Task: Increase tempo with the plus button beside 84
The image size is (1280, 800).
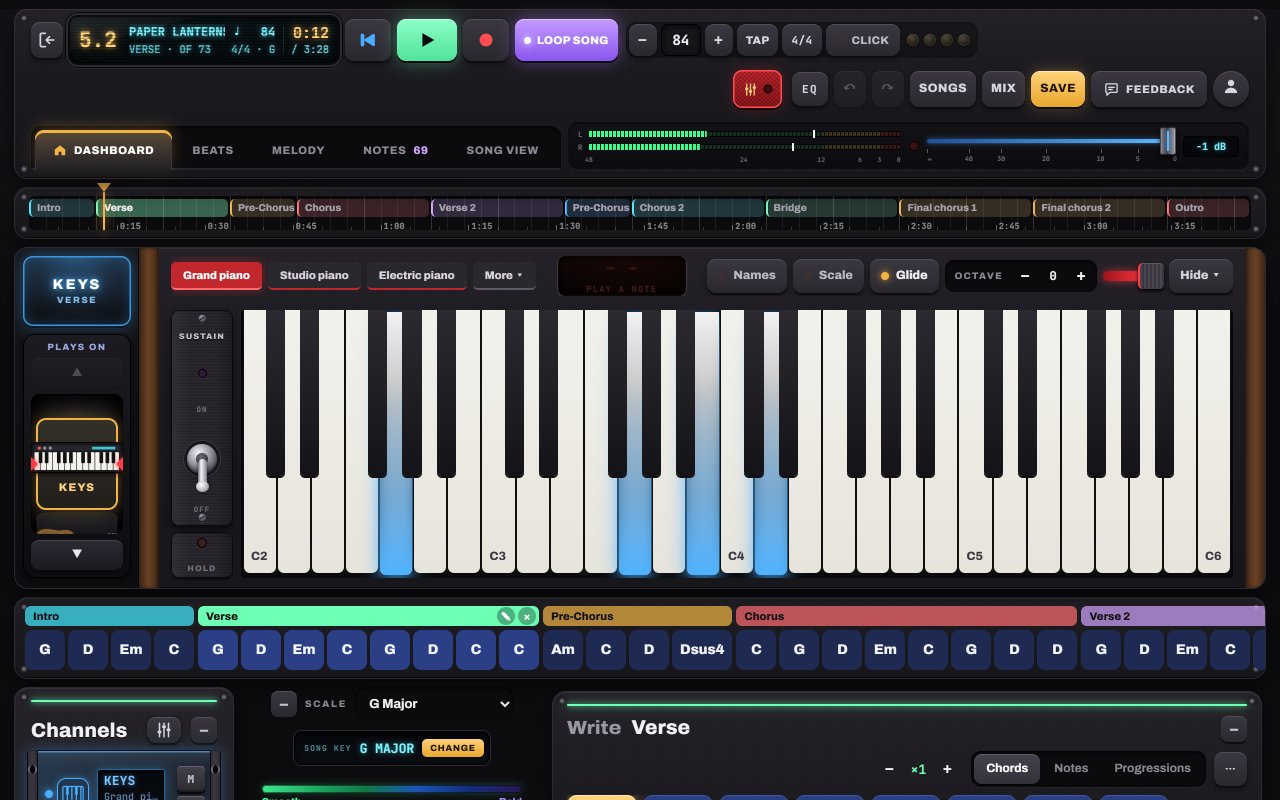Action: point(718,40)
